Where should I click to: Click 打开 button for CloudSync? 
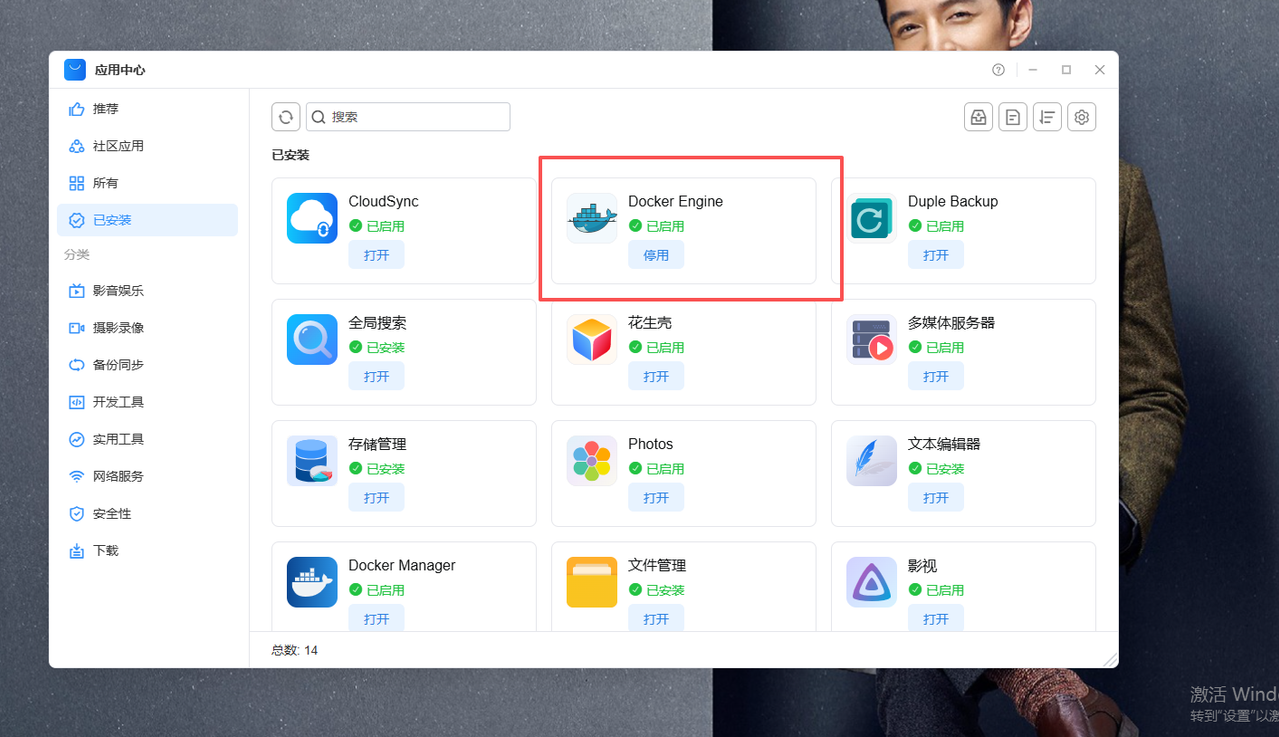click(377, 255)
